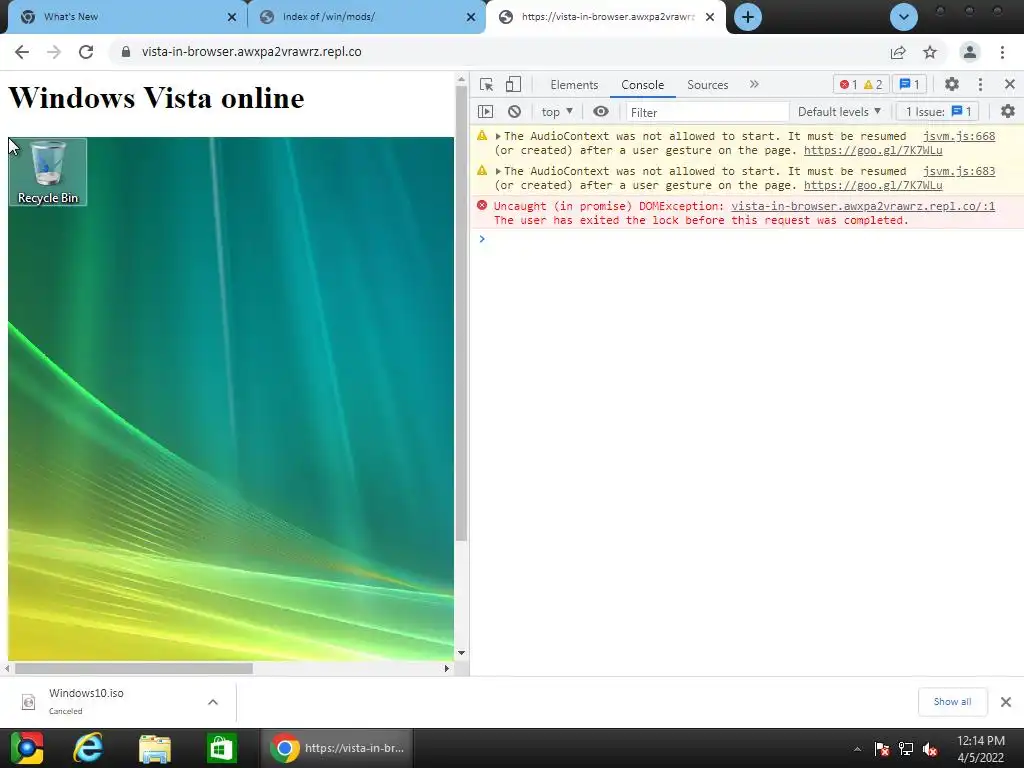This screenshot has height=768, width=1024.
Task: Click Show all downloads
Action: 952,701
